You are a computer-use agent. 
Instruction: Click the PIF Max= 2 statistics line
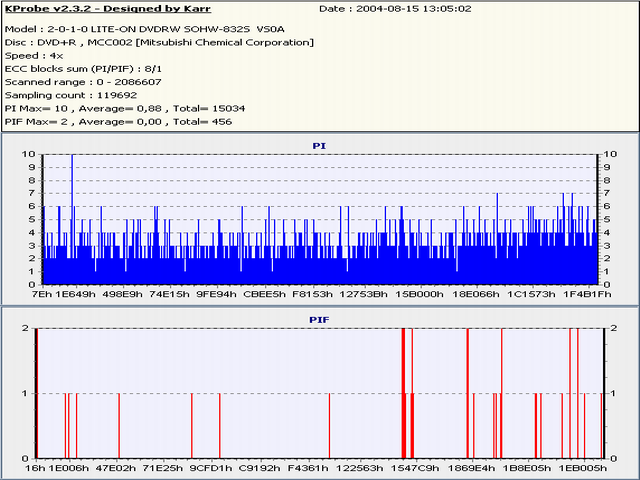point(118,122)
